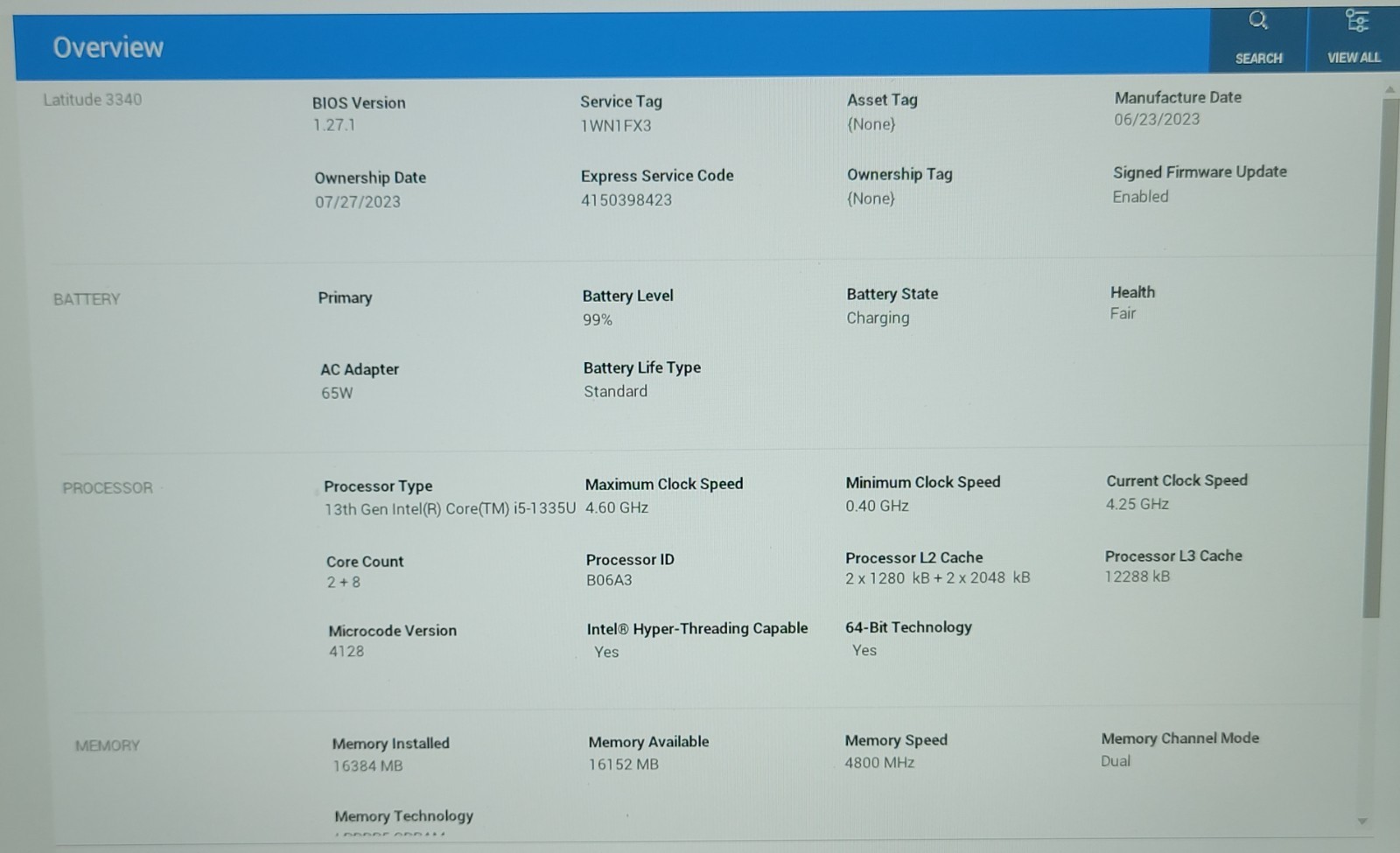Select Memory Installed value 16384 MB
Screen dimensions: 1400x853
pyautogui.click(x=367, y=766)
